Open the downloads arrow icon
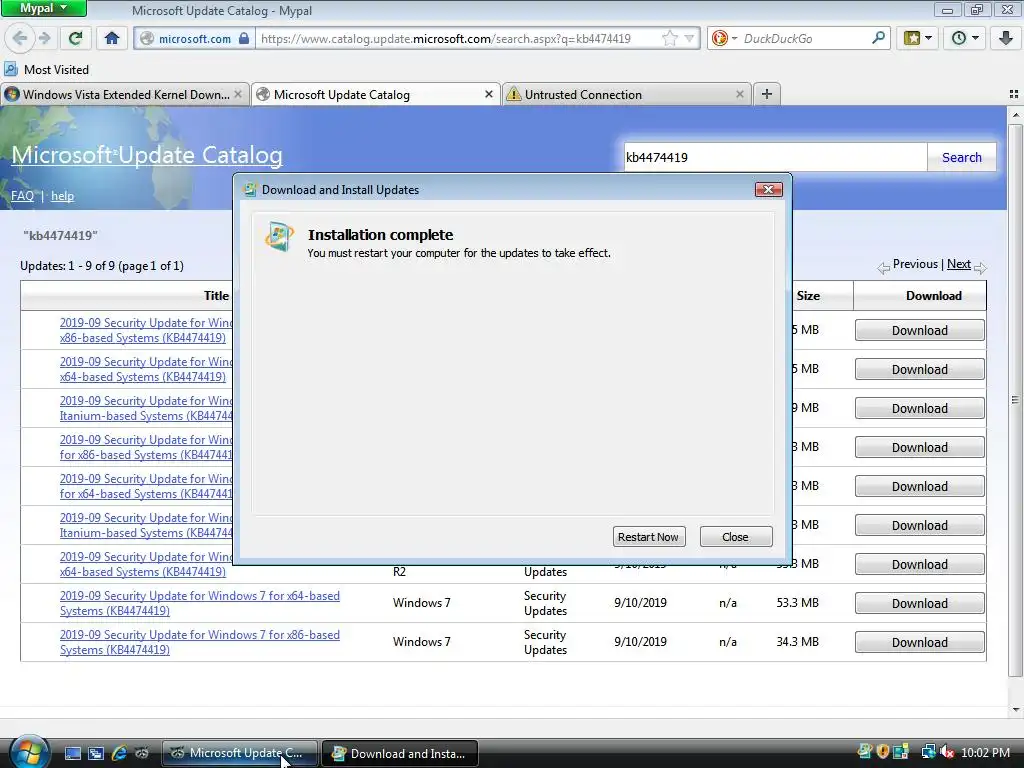 pos(1005,38)
